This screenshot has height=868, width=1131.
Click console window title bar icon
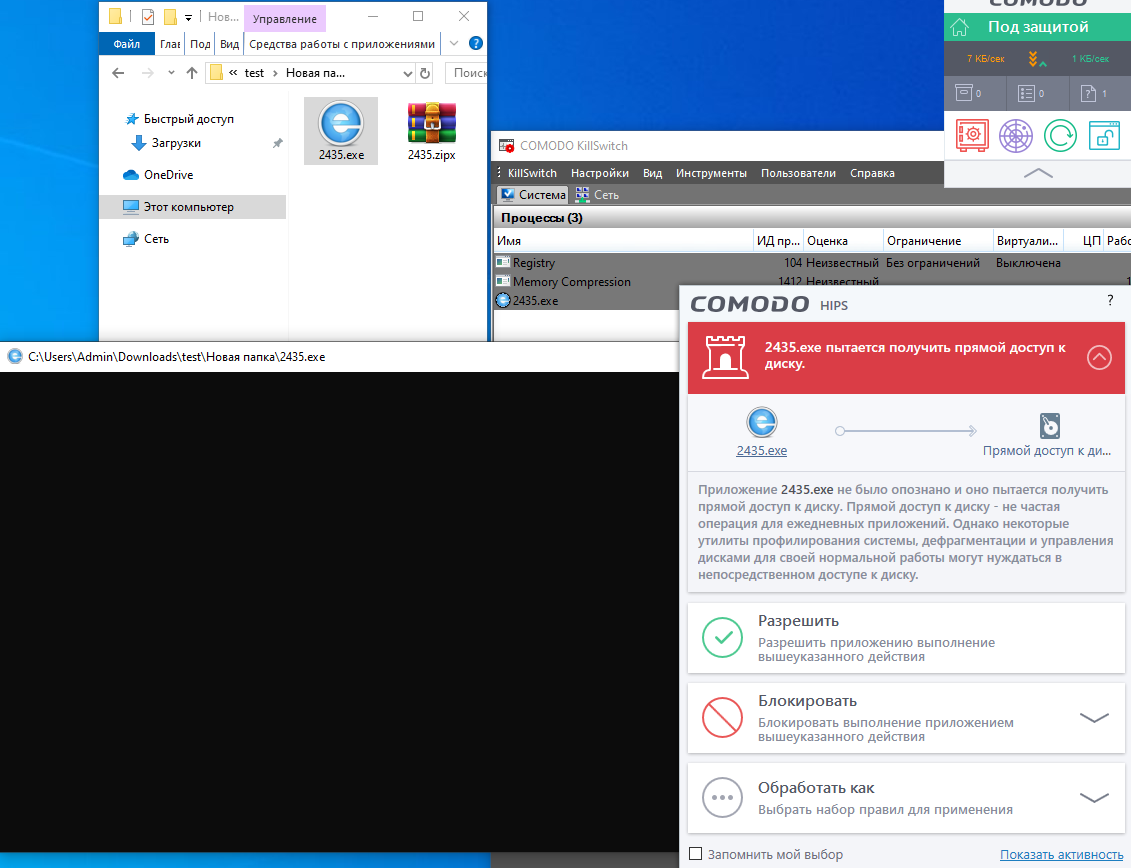pyautogui.click(x=14, y=356)
